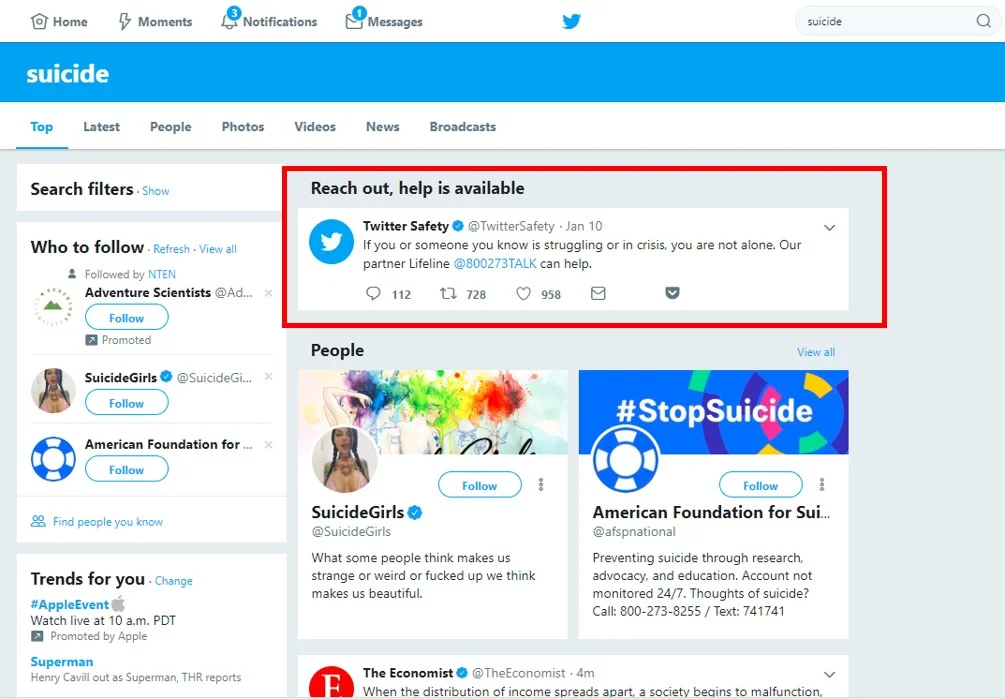View all People results
1005x699 pixels.
click(x=816, y=352)
